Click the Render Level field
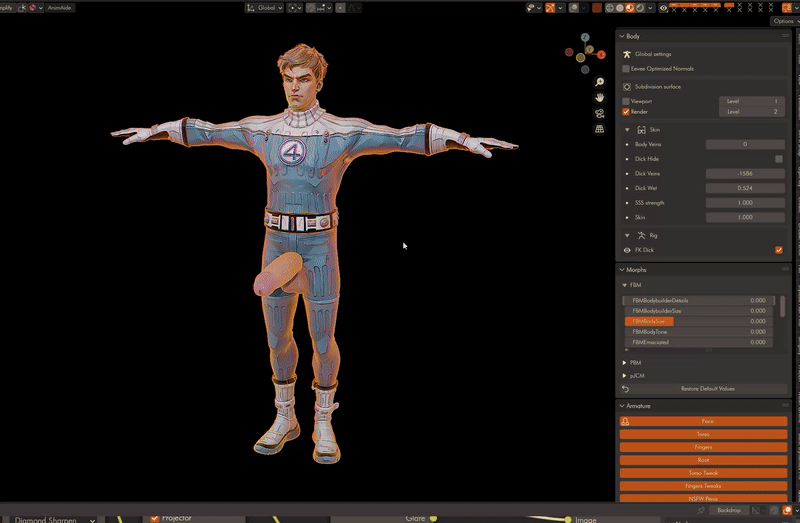 [752, 112]
